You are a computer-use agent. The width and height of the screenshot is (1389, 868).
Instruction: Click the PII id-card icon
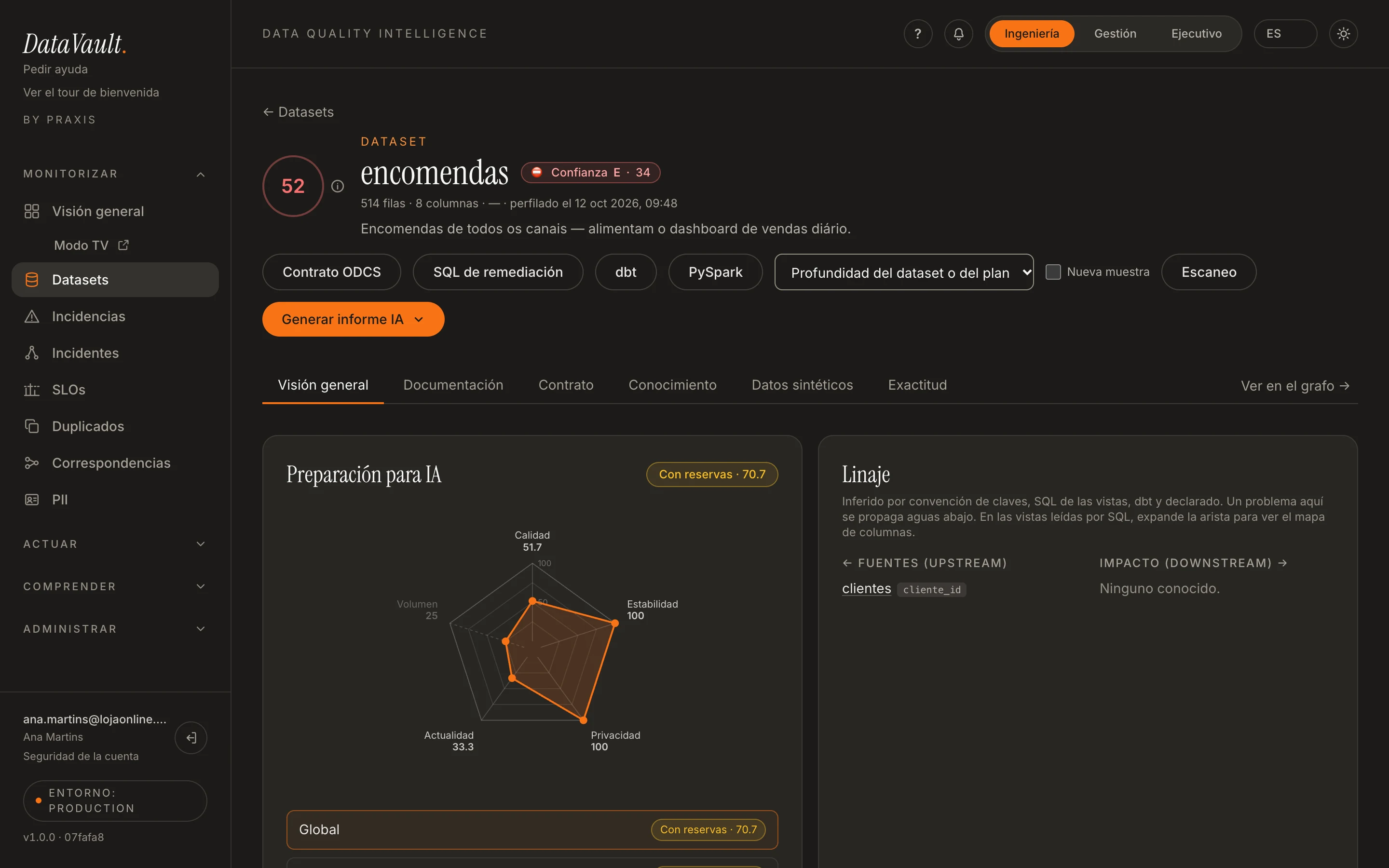click(x=31, y=500)
